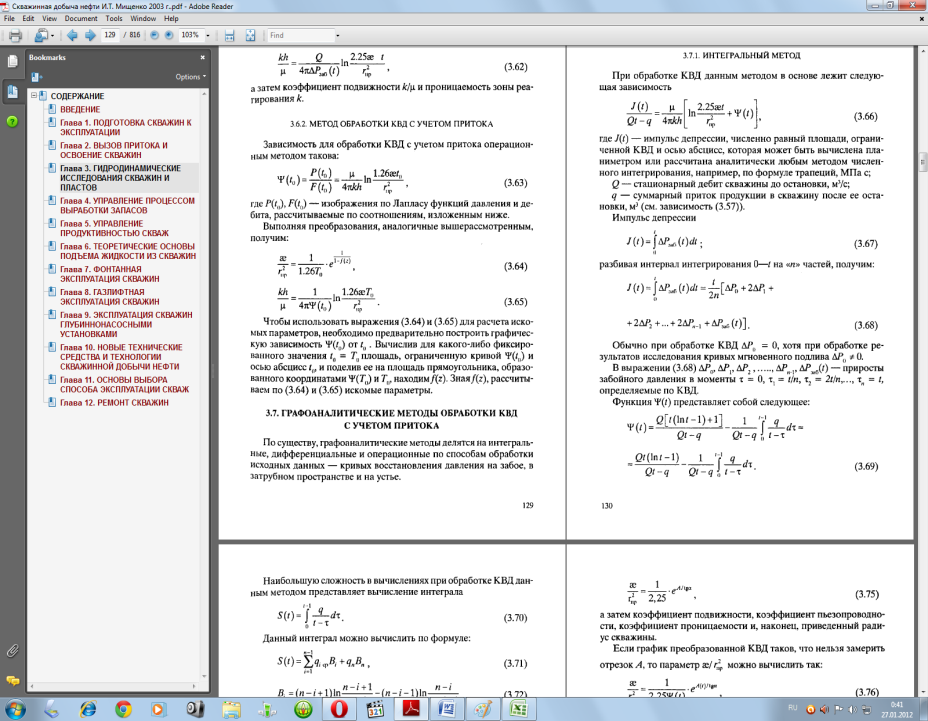Open Internet Explorer from taskbar
The image size is (928, 721).
coord(88,709)
